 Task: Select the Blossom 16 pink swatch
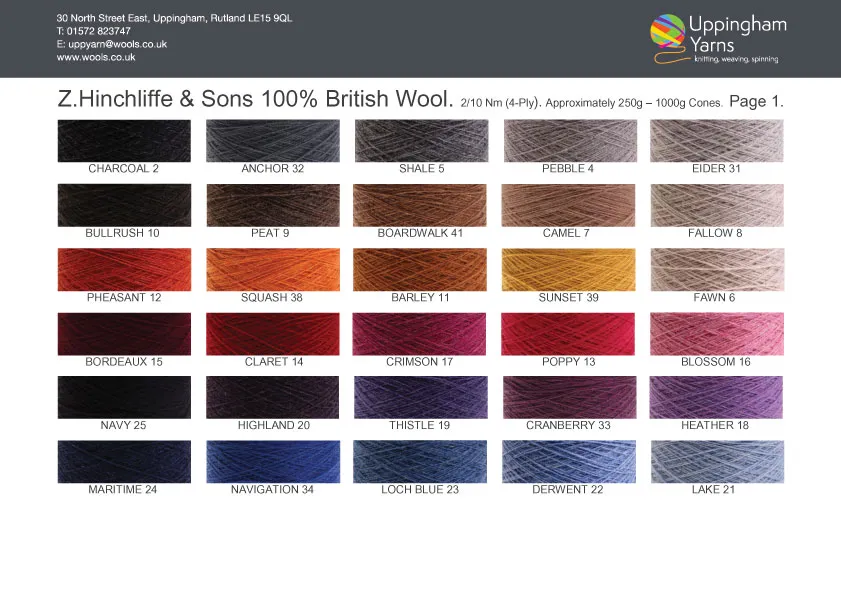pos(716,333)
